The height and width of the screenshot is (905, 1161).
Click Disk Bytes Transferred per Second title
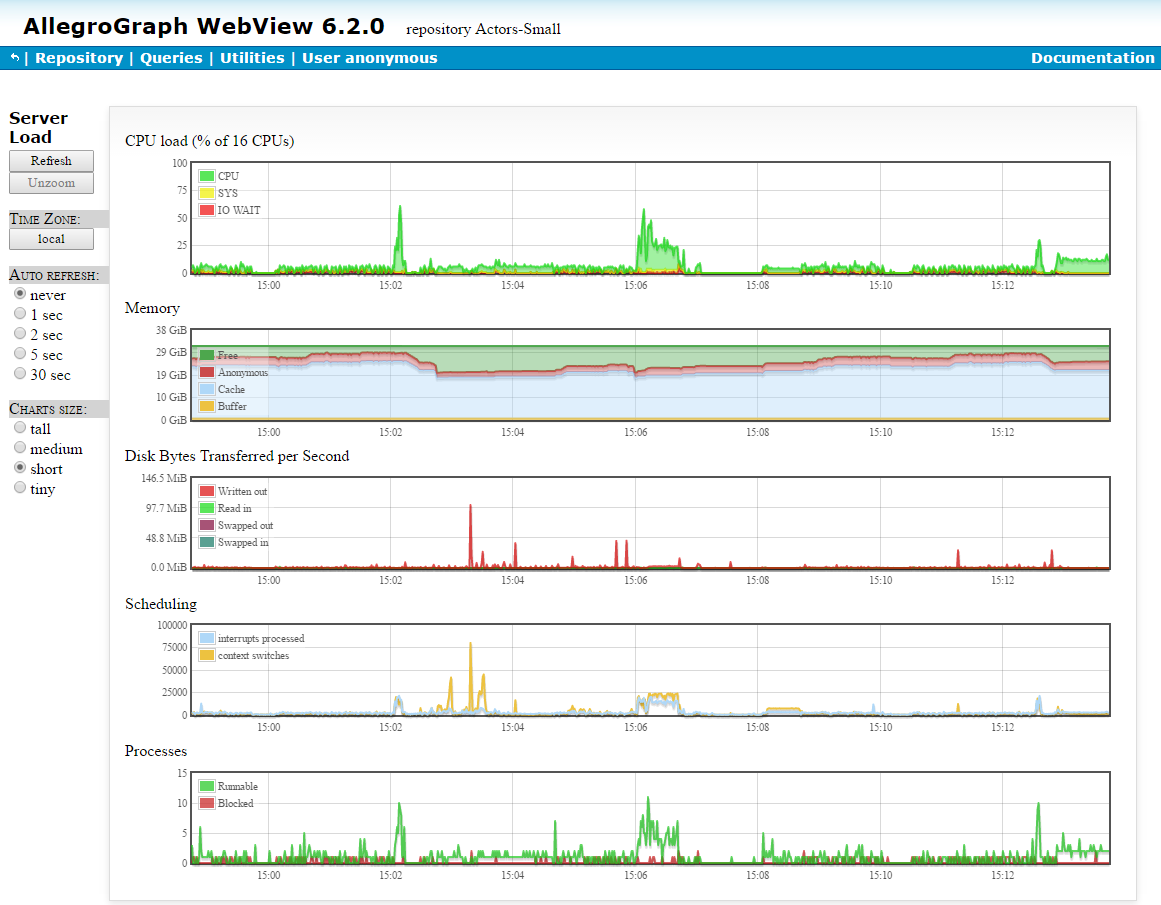coord(237,456)
